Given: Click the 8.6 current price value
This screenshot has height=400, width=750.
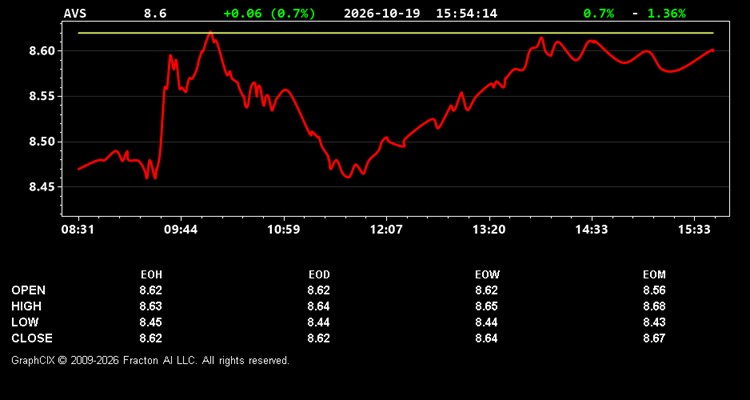Looking at the screenshot, I should [x=155, y=13].
